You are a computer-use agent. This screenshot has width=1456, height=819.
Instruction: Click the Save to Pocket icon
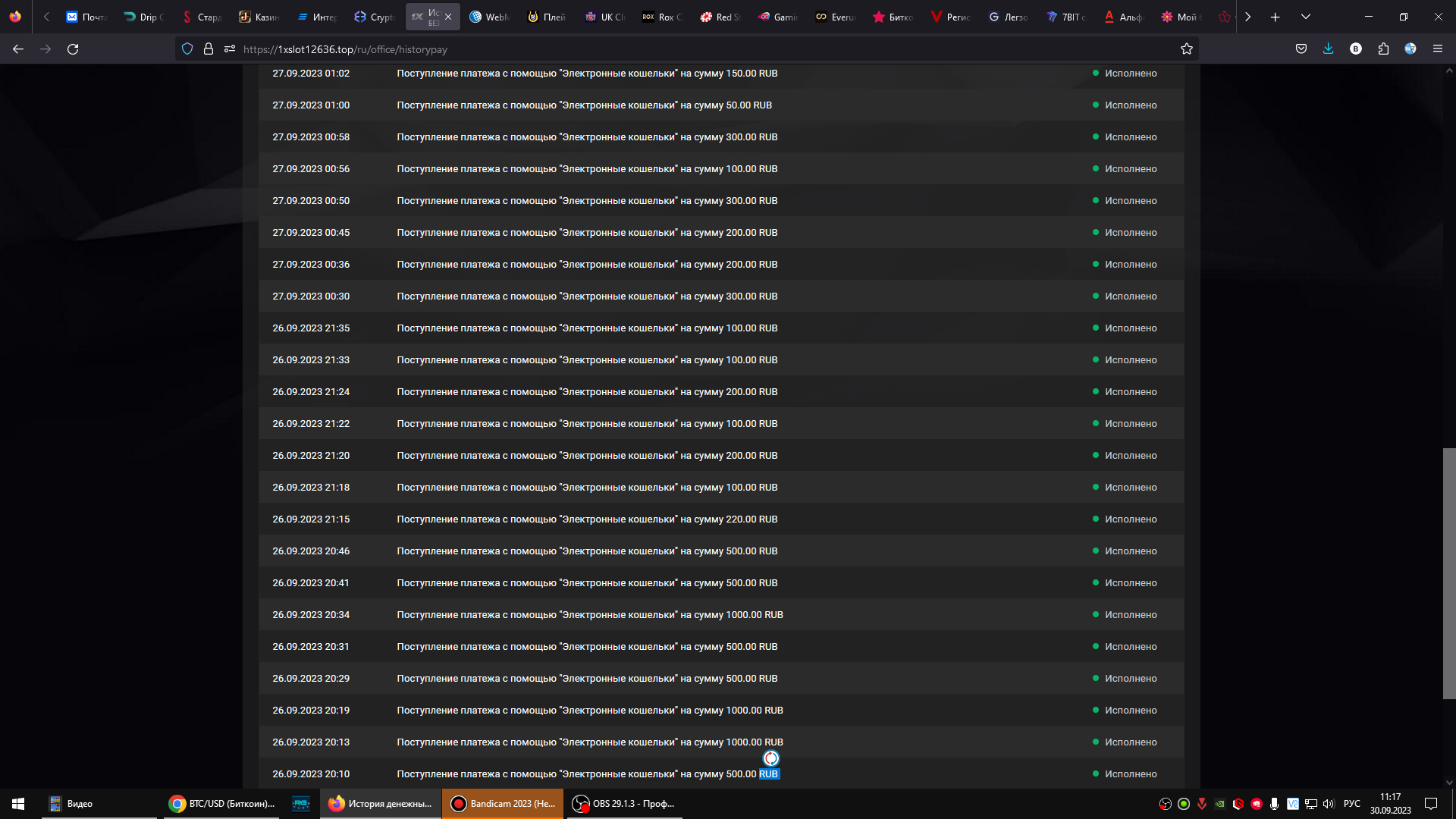coord(1301,49)
